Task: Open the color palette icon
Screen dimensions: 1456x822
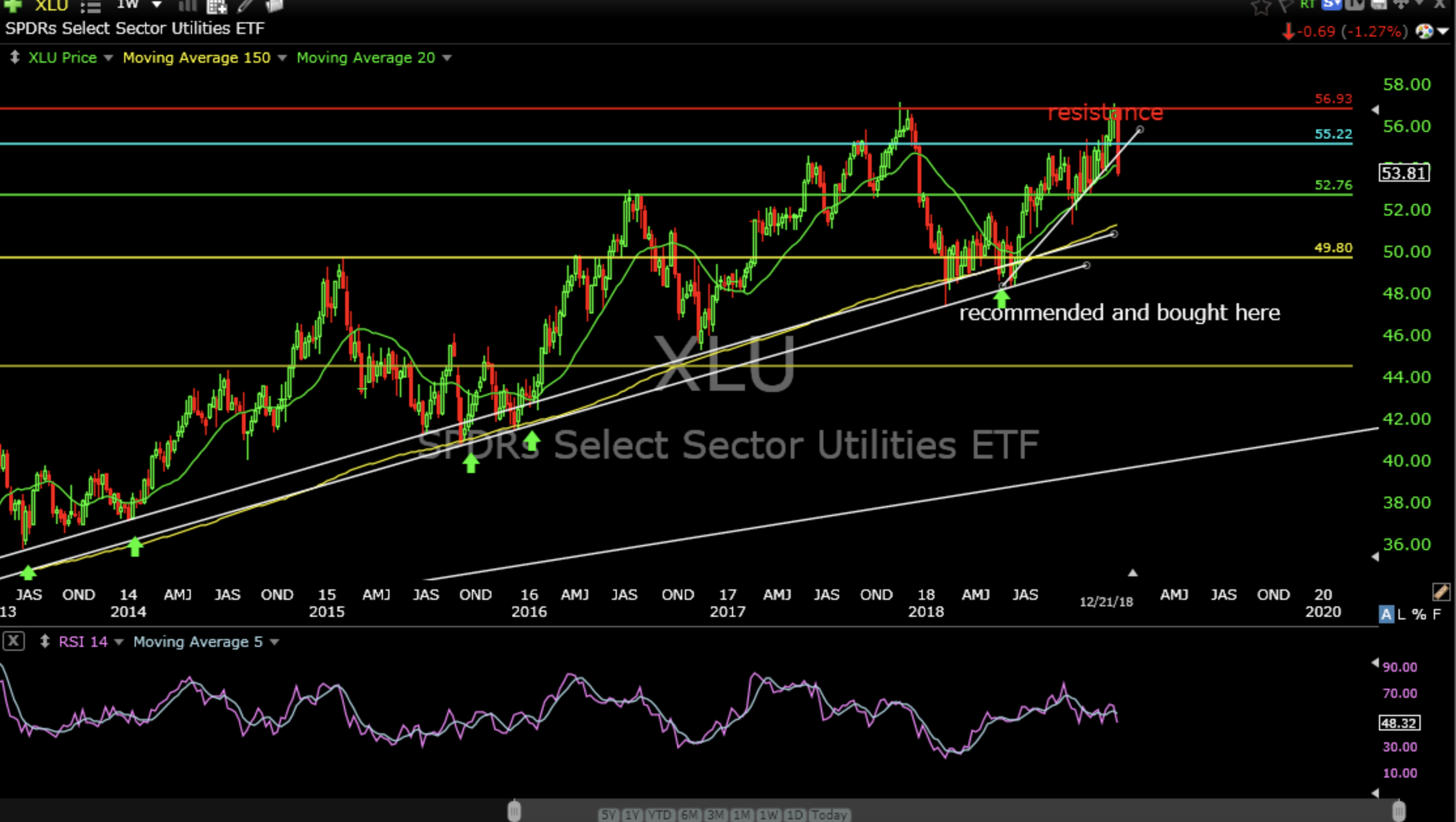Action: point(1425,31)
